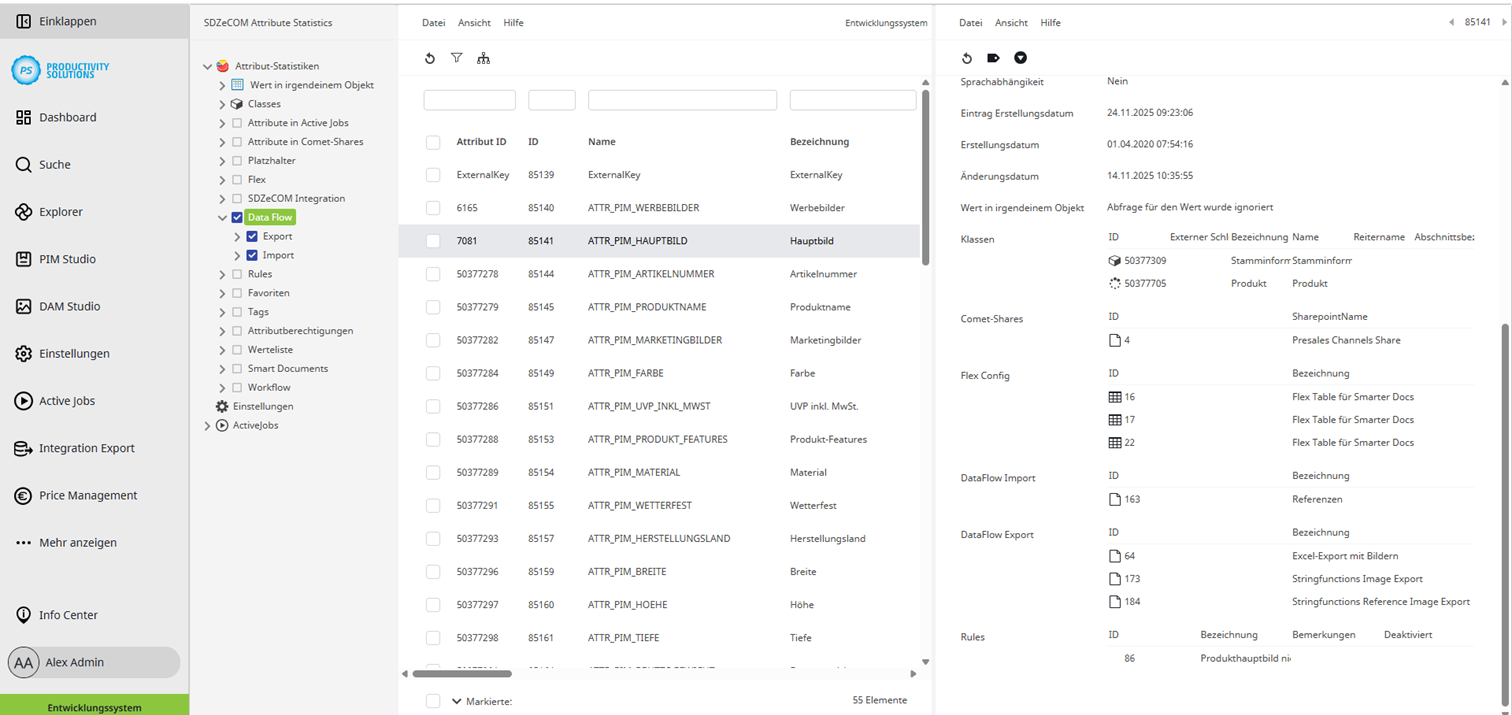Viewport: 1512px width, 715px height.
Task: Open the Datei menu in the detail panel
Action: coord(970,22)
